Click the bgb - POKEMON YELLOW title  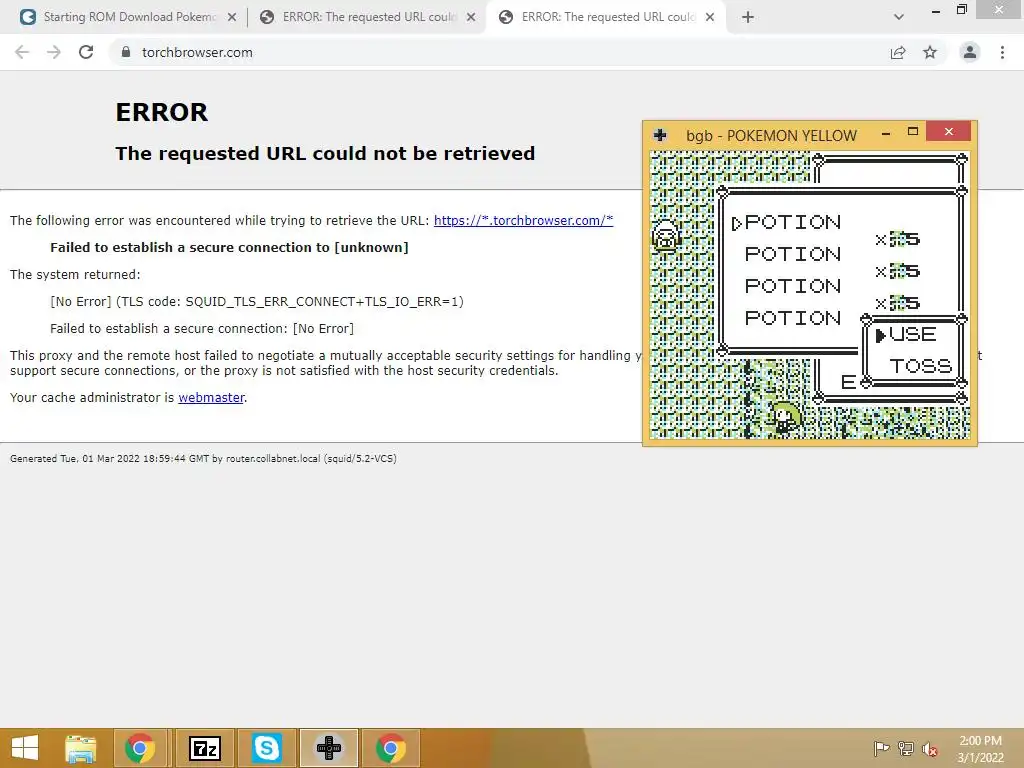771,136
